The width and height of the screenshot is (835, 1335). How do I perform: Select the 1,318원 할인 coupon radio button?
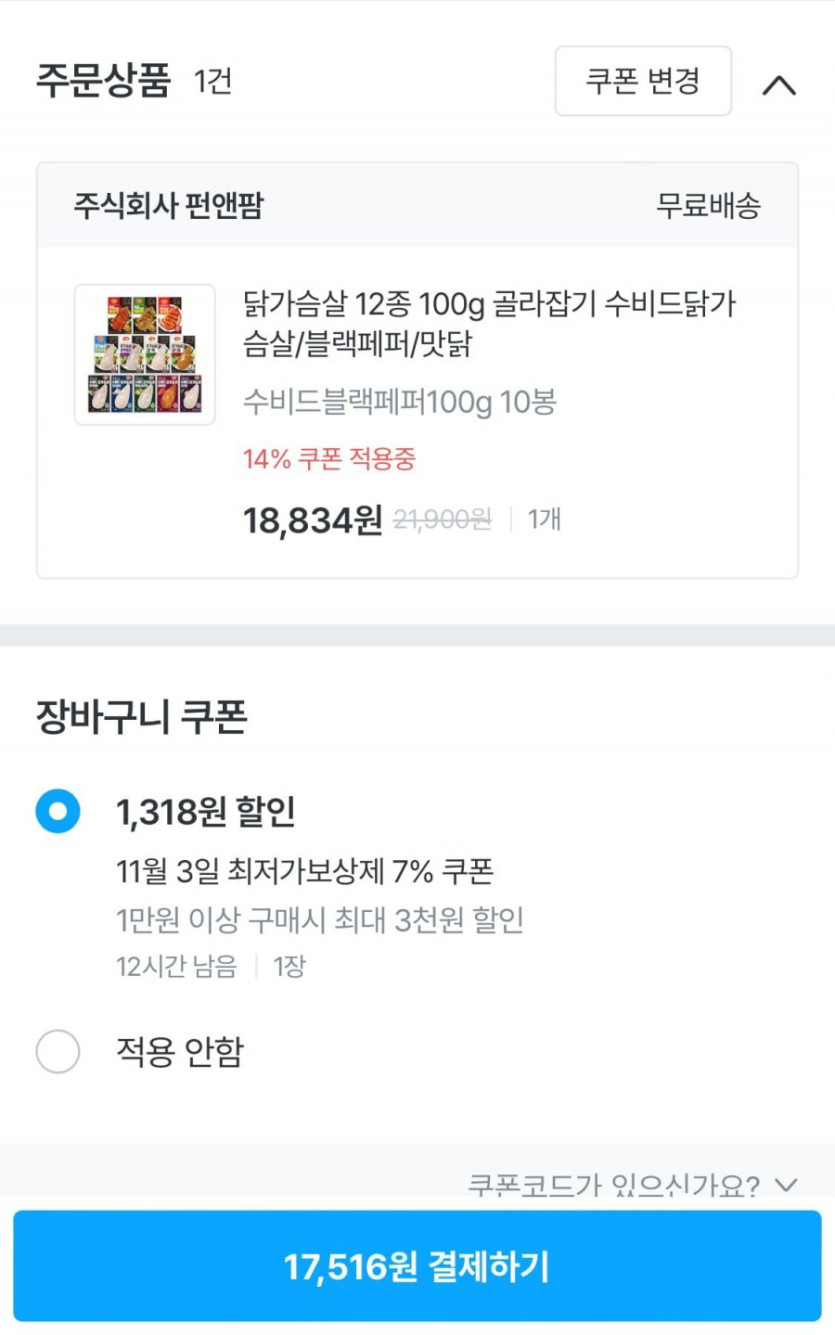[x=57, y=811]
